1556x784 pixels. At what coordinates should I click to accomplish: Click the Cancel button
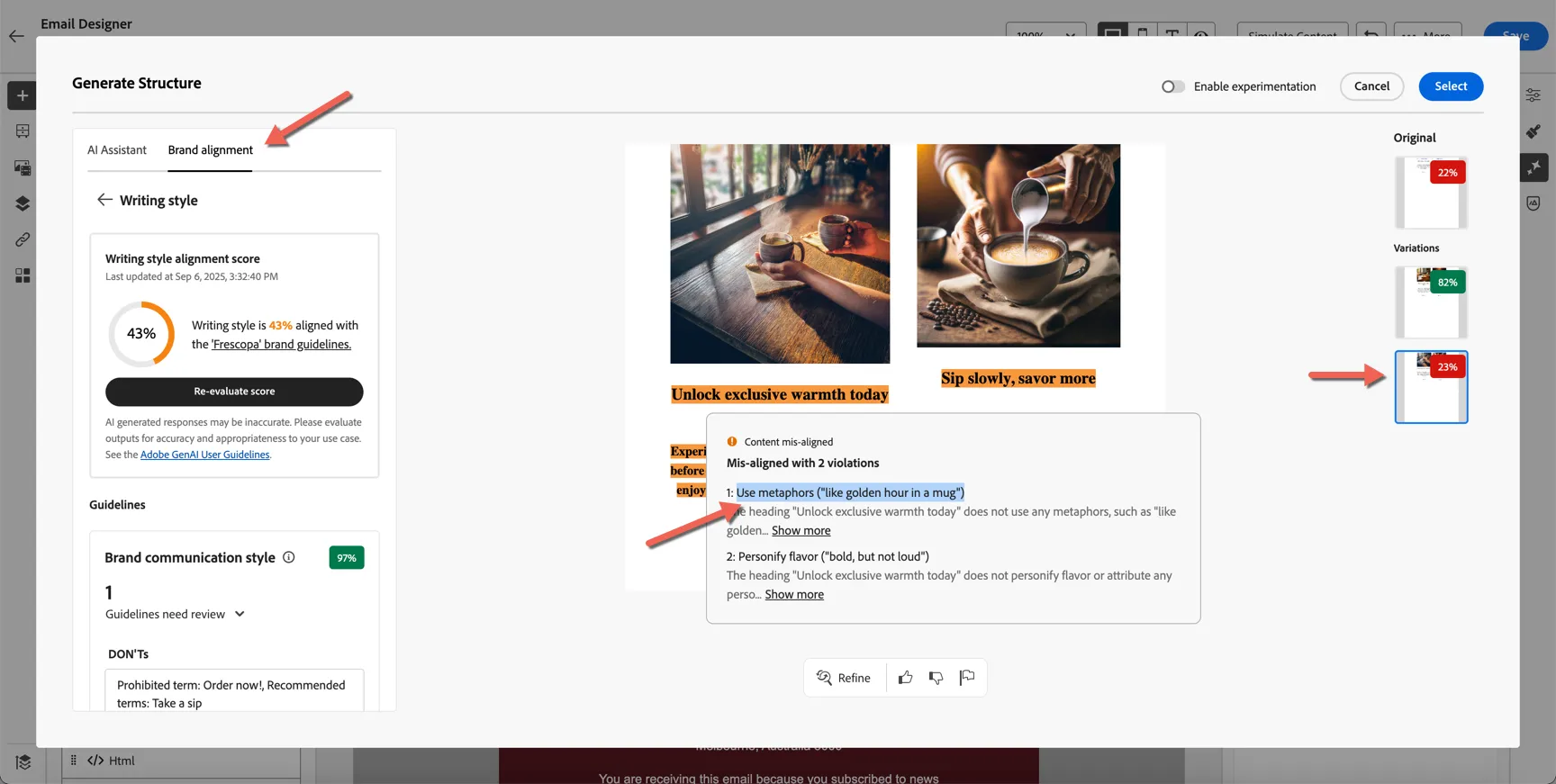point(1371,86)
